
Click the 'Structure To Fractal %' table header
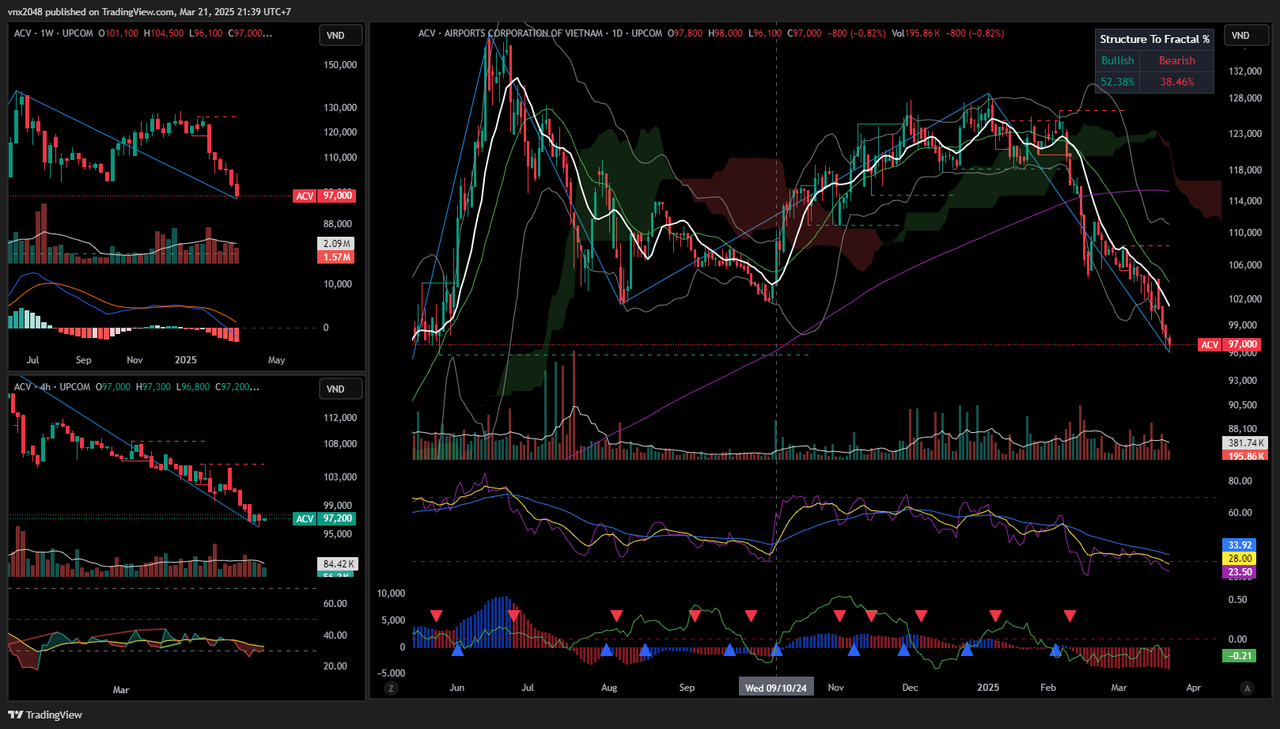click(1155, 39)
